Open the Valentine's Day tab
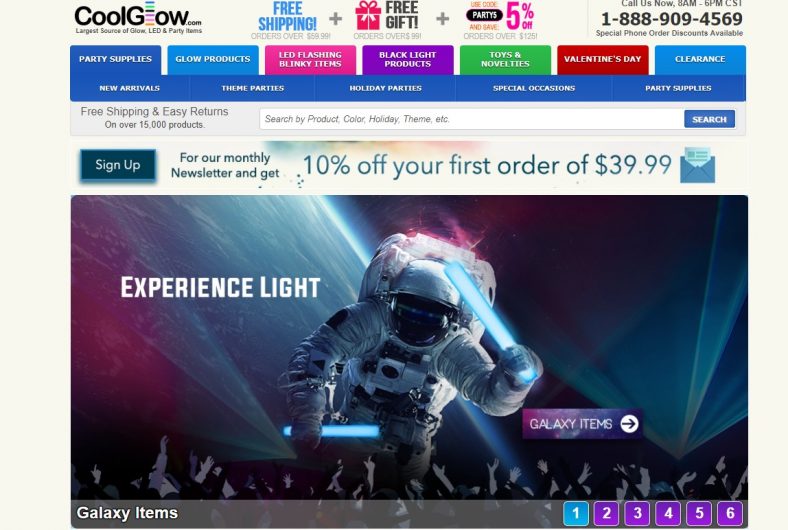Image resolution: width=788 pixels, height=530 pixels. click(603, 59)
